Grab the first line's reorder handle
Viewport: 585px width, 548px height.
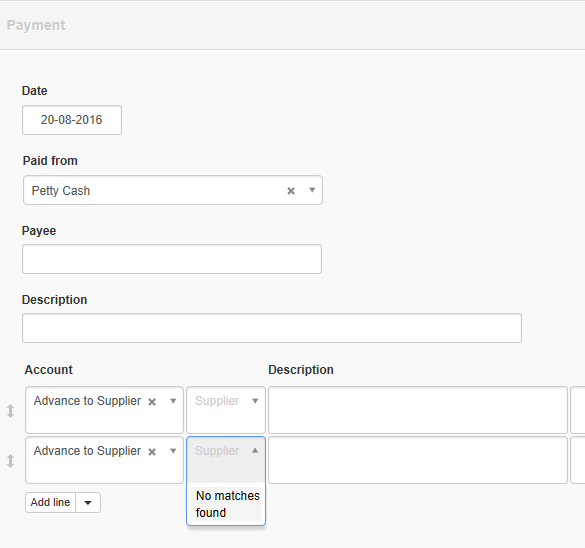click(x=10, y=411)
